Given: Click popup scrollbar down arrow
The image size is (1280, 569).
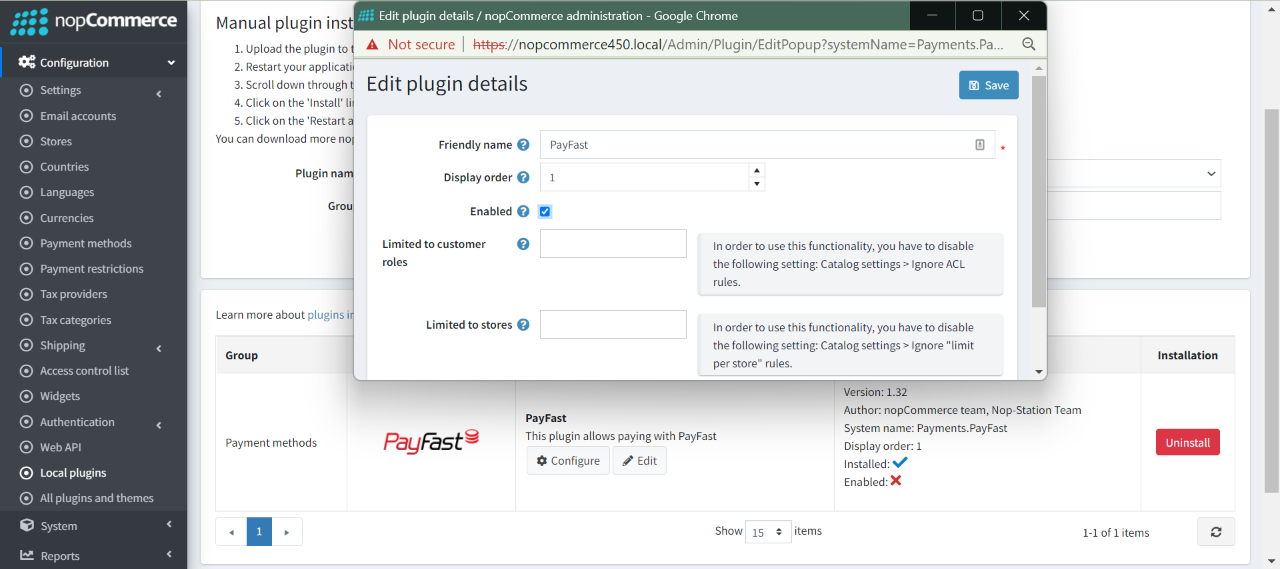Looking at the screenshot, I should coord(1039,372).
